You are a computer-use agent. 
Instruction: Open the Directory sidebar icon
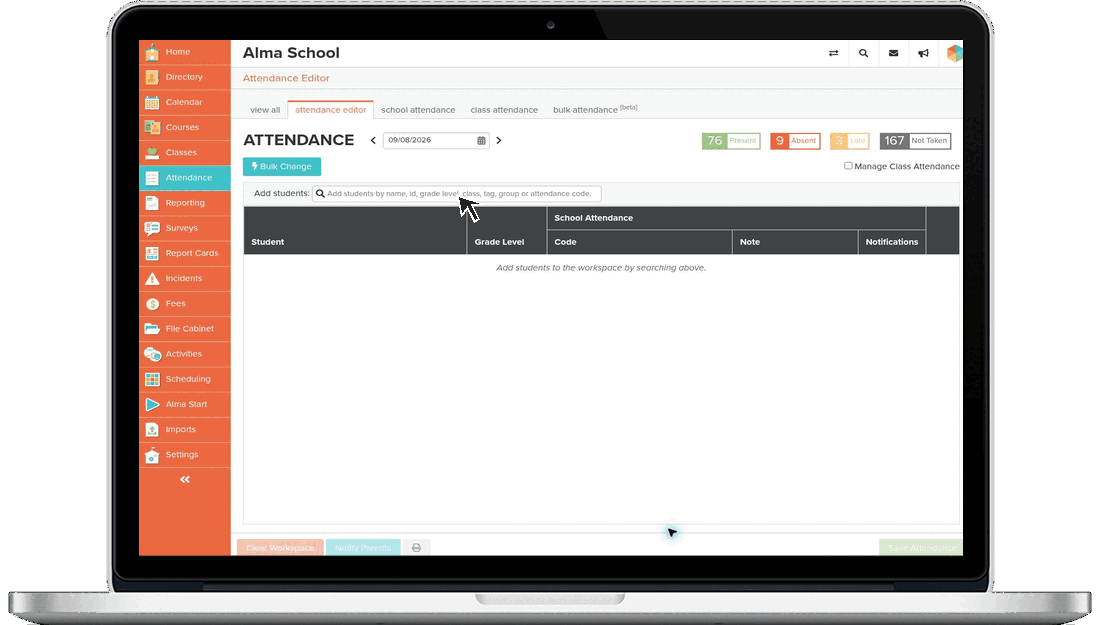tap(152, 77)
